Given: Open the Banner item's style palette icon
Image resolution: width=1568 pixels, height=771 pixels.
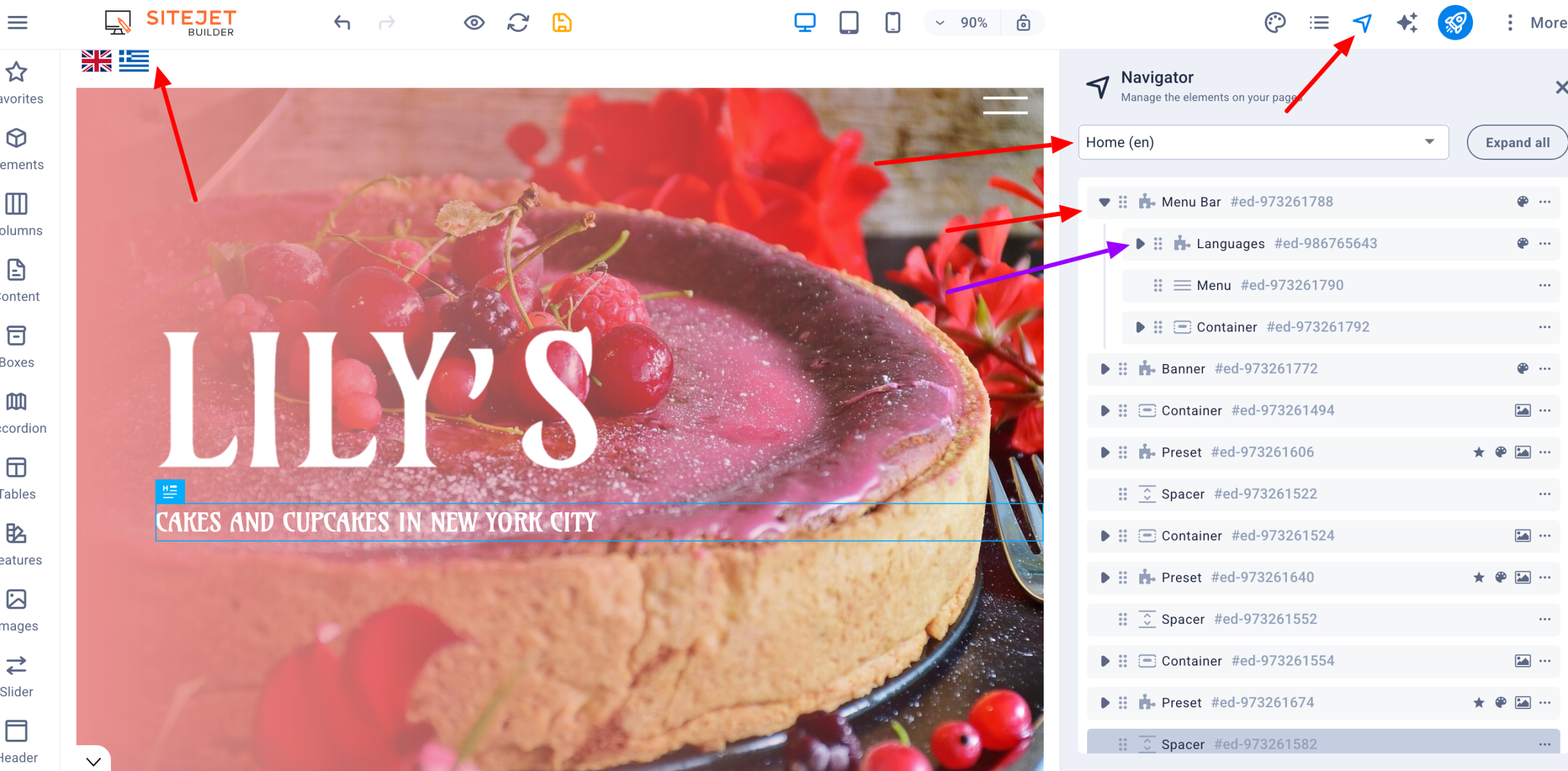Looking at the screenshot, I should pos(1523,369).
